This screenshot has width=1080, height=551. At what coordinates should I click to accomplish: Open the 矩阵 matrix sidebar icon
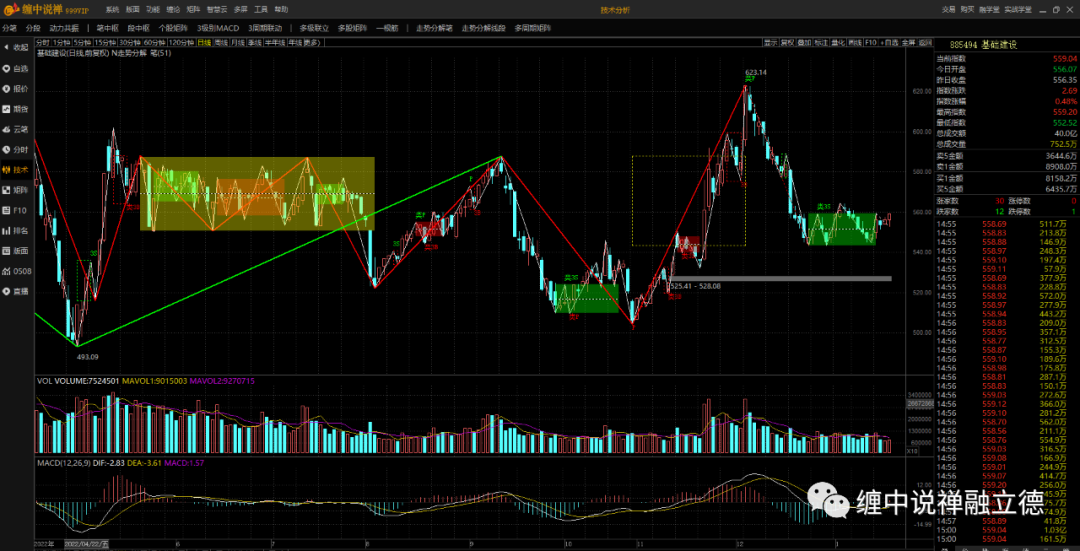click(x=16, y=189)
